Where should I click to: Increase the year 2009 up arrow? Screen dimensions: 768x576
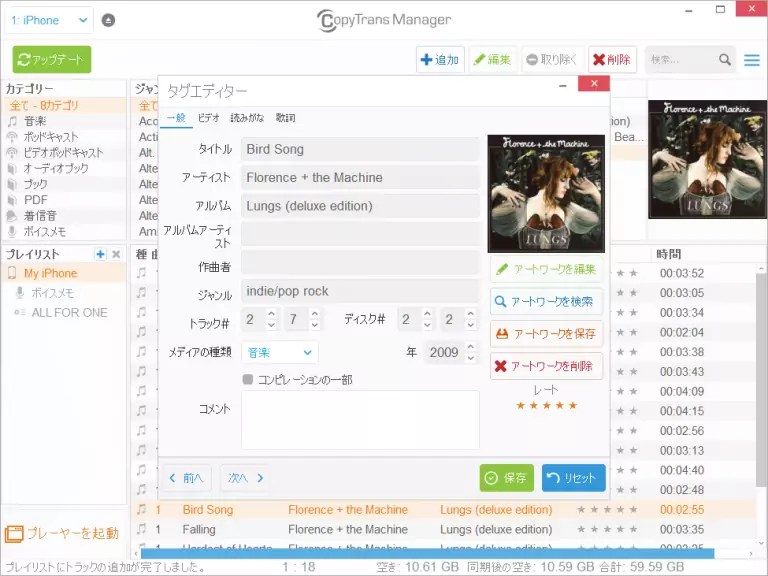click(470, 347)
